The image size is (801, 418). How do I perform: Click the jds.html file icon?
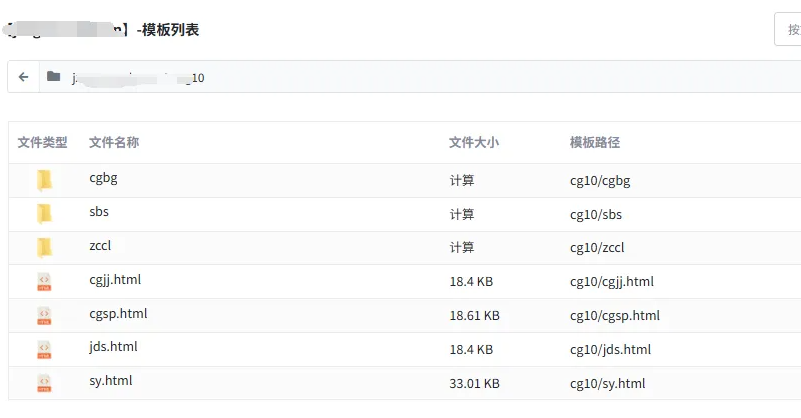click(44, 349)
